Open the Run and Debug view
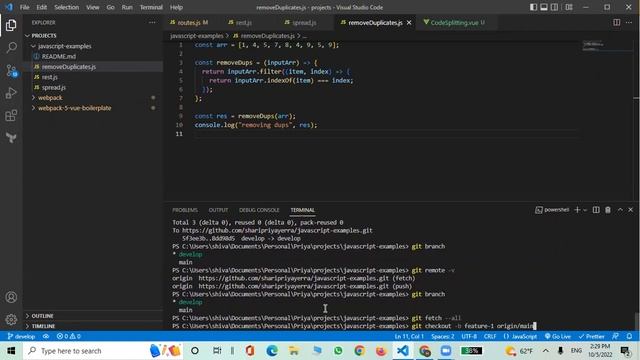Image resolution: width=640 pixels, height=360 pixels. (x=11, y=93)
